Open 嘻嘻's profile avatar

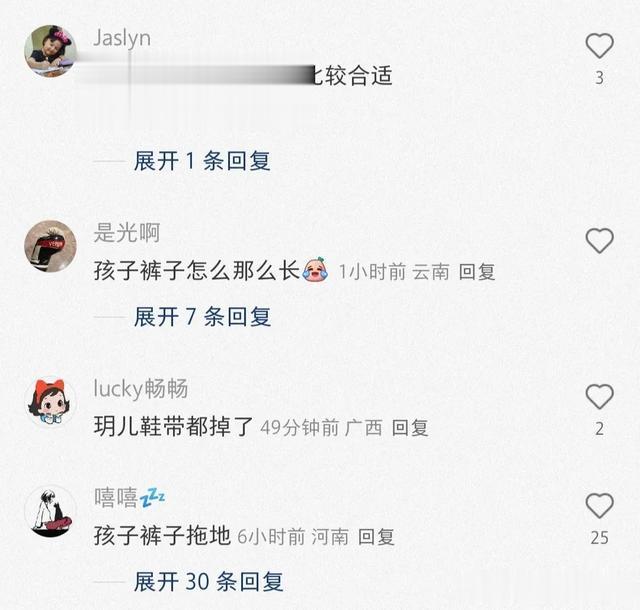coord(51,512)
